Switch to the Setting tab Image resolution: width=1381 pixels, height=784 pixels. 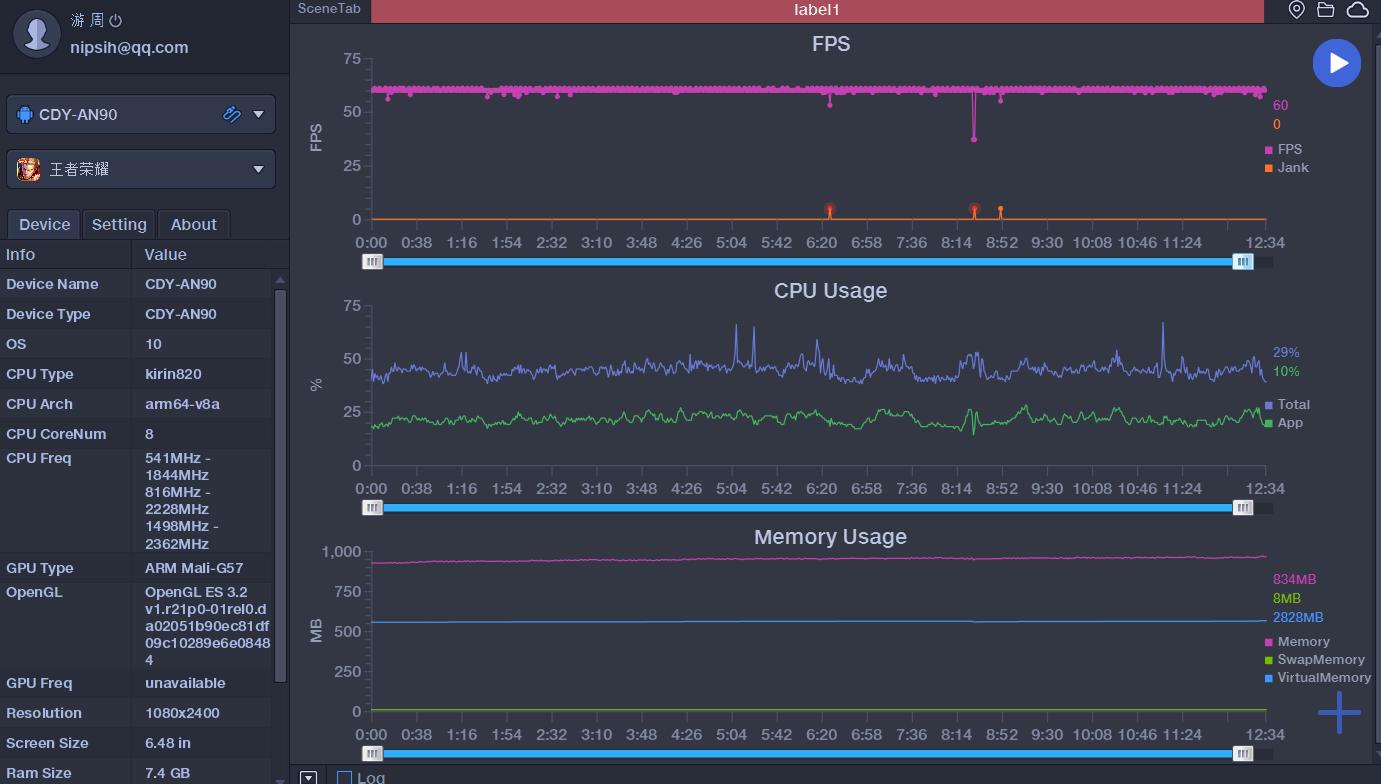pyautogui.click(x=119, y=224)
